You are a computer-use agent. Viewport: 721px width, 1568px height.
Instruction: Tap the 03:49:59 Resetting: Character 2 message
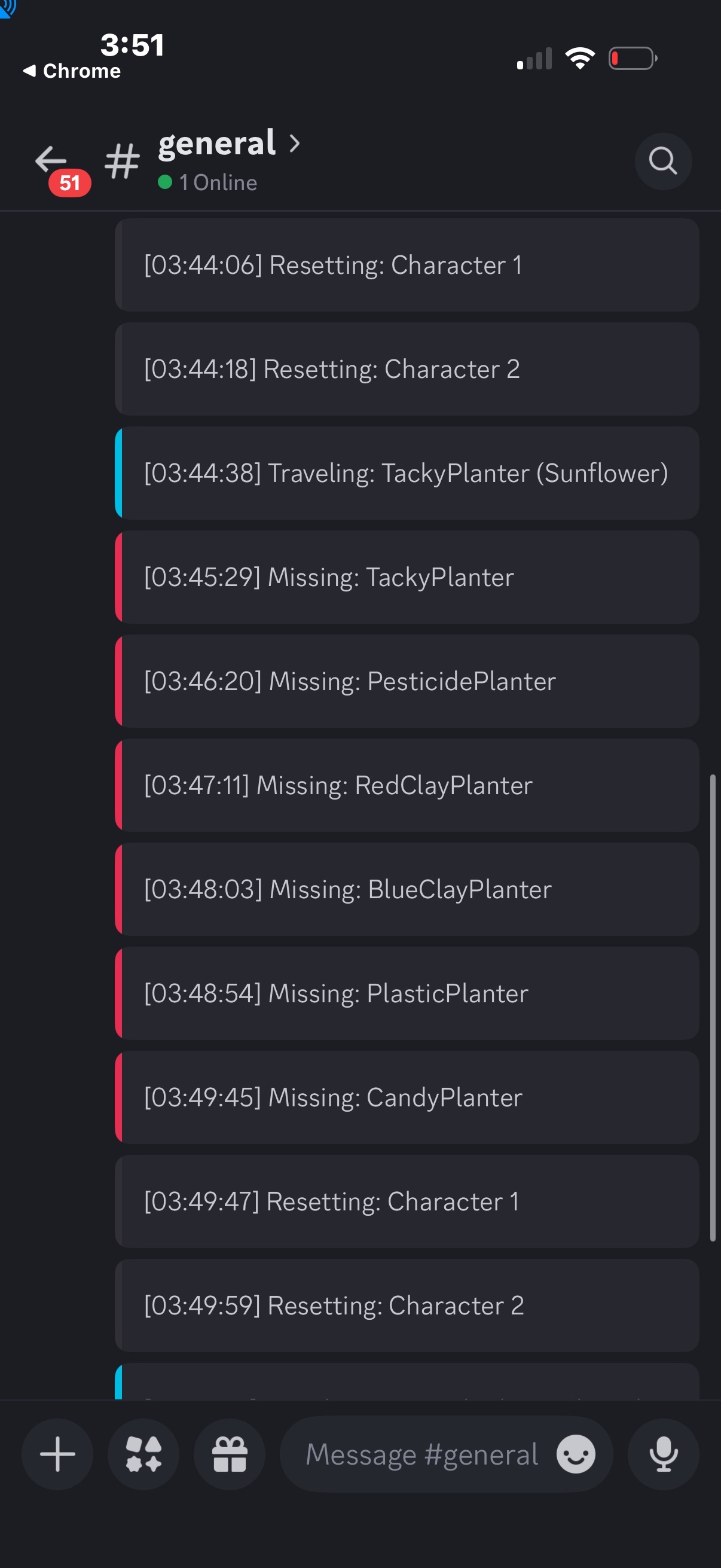(x=406, y=1305)
